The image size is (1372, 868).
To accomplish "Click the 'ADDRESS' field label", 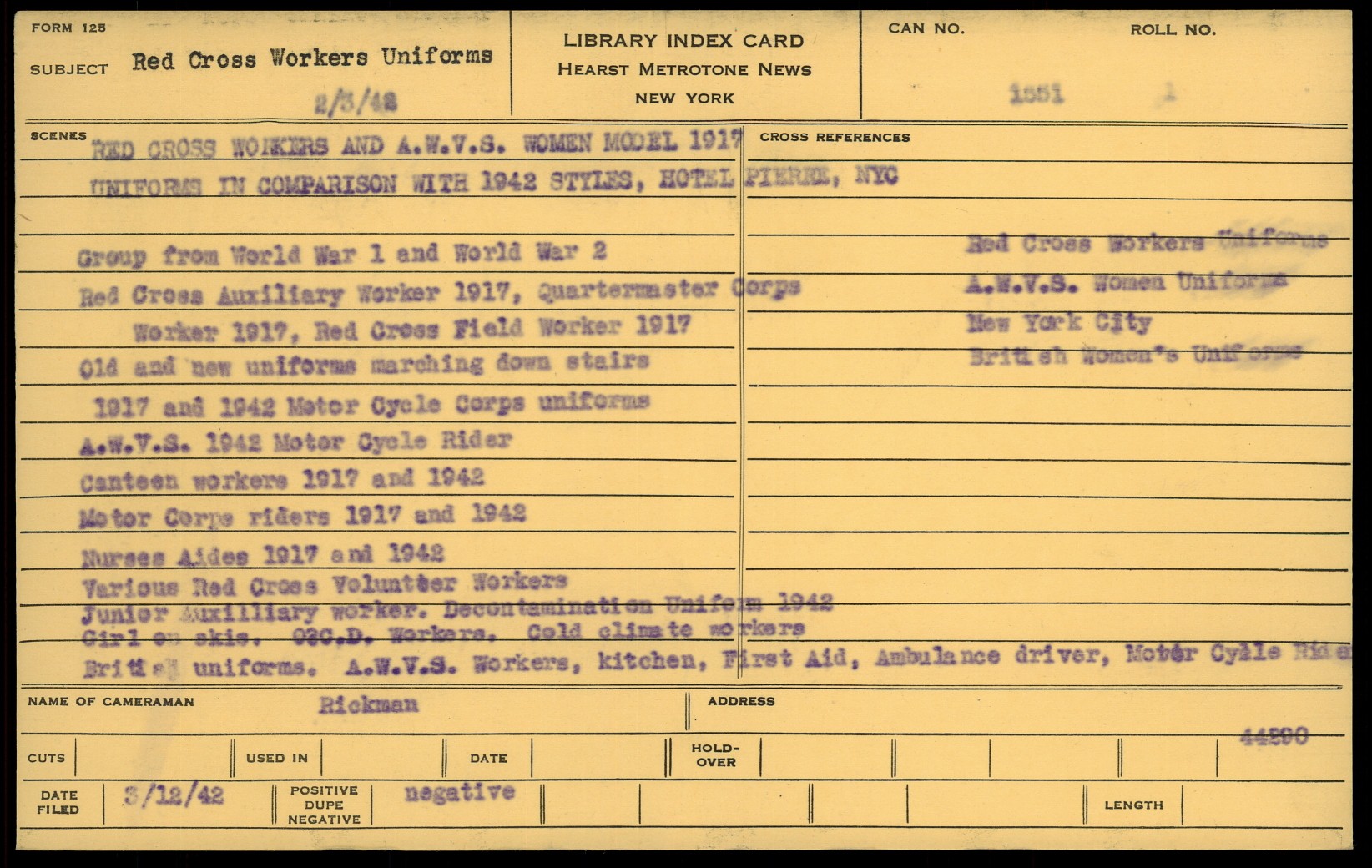I will click(740, 701).
